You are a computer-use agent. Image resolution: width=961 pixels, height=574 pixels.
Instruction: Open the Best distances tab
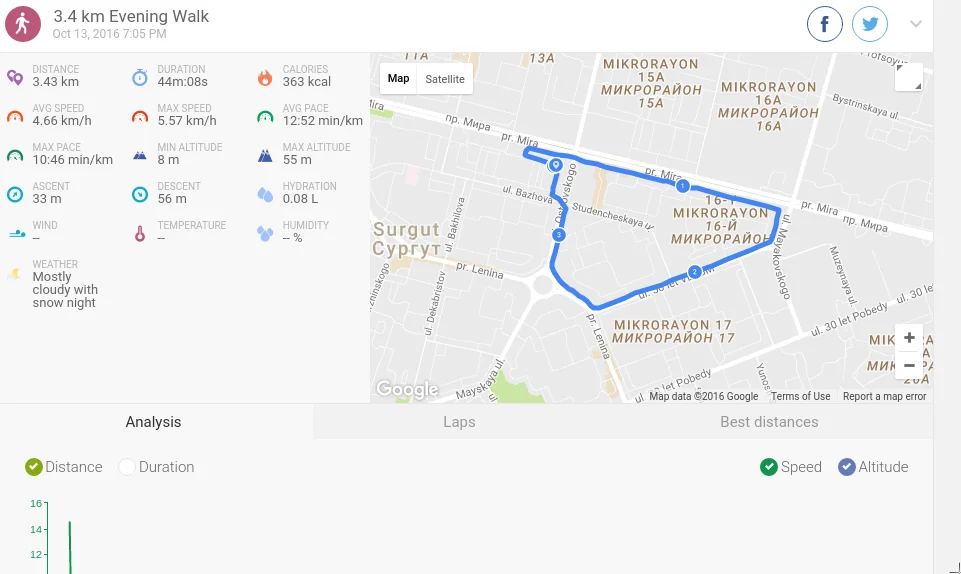tap(769, 421)
